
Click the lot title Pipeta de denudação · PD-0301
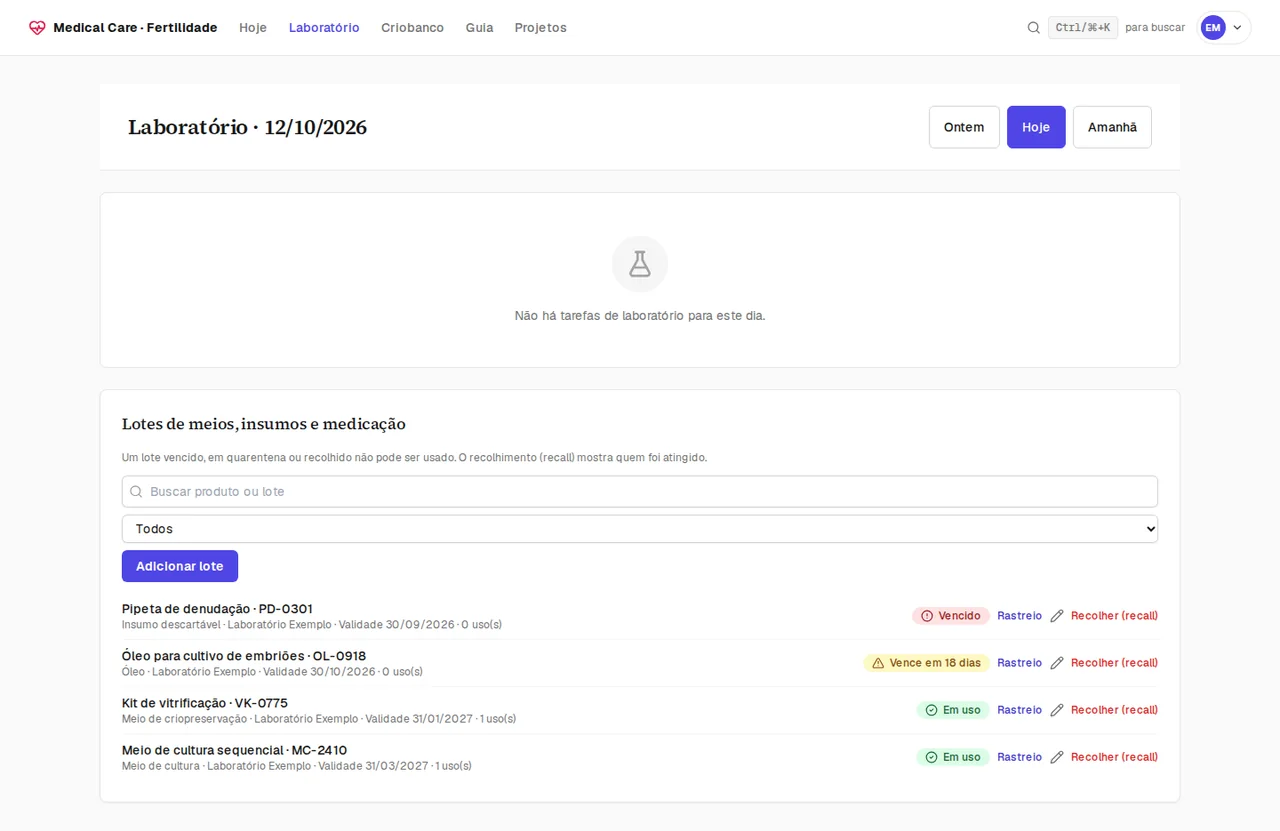coord(217,609)
